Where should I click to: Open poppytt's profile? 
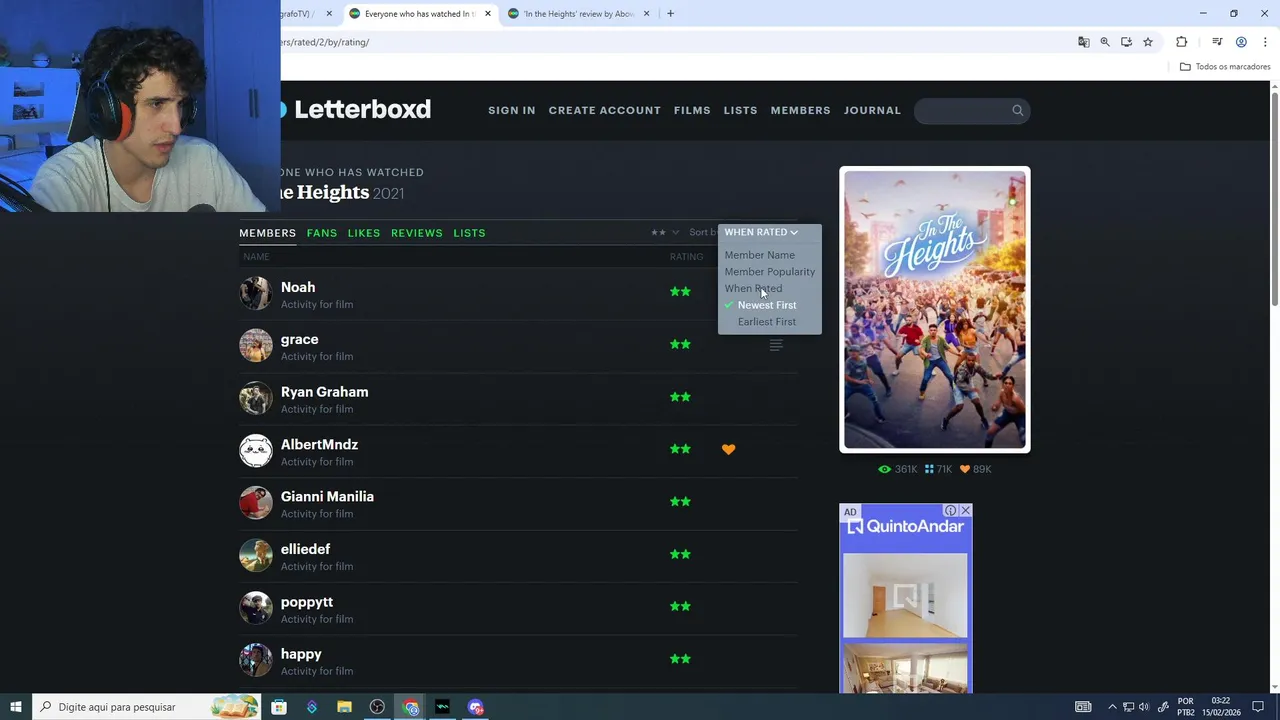point(306,602)
